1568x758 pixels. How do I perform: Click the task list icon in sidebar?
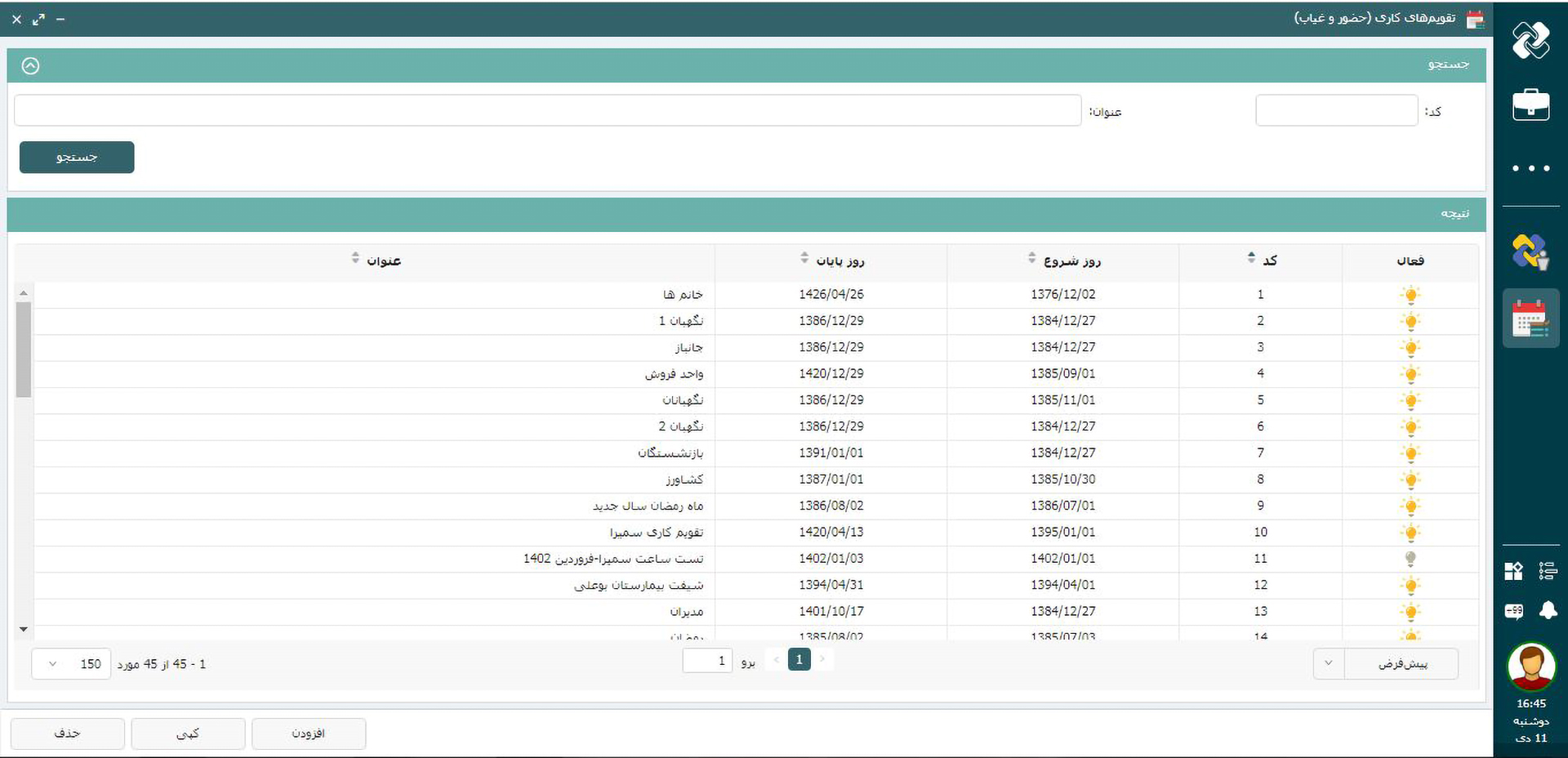coord(1548,571)
